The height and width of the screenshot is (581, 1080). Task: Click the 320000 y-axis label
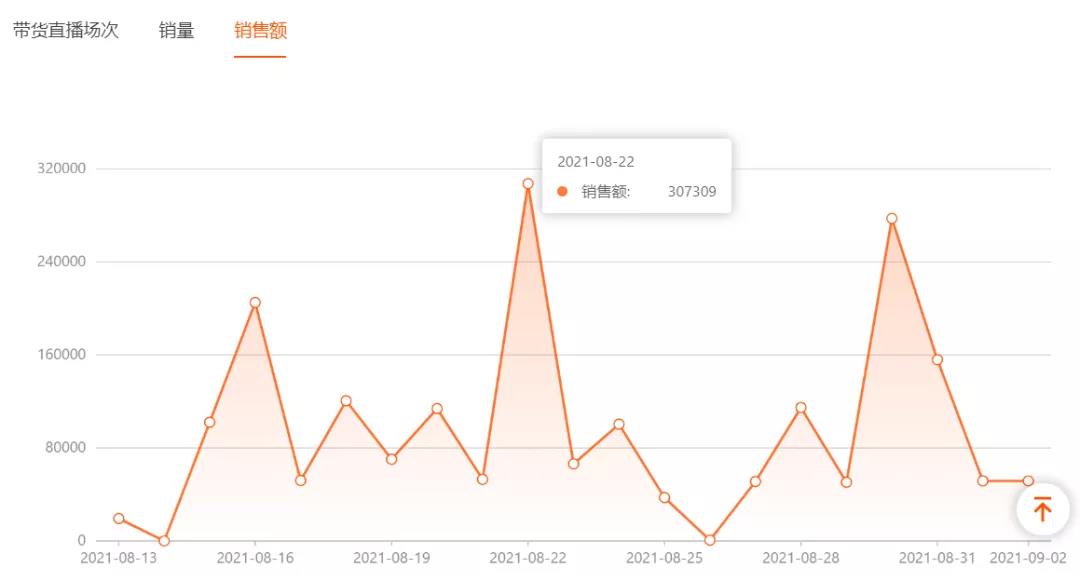63,168
